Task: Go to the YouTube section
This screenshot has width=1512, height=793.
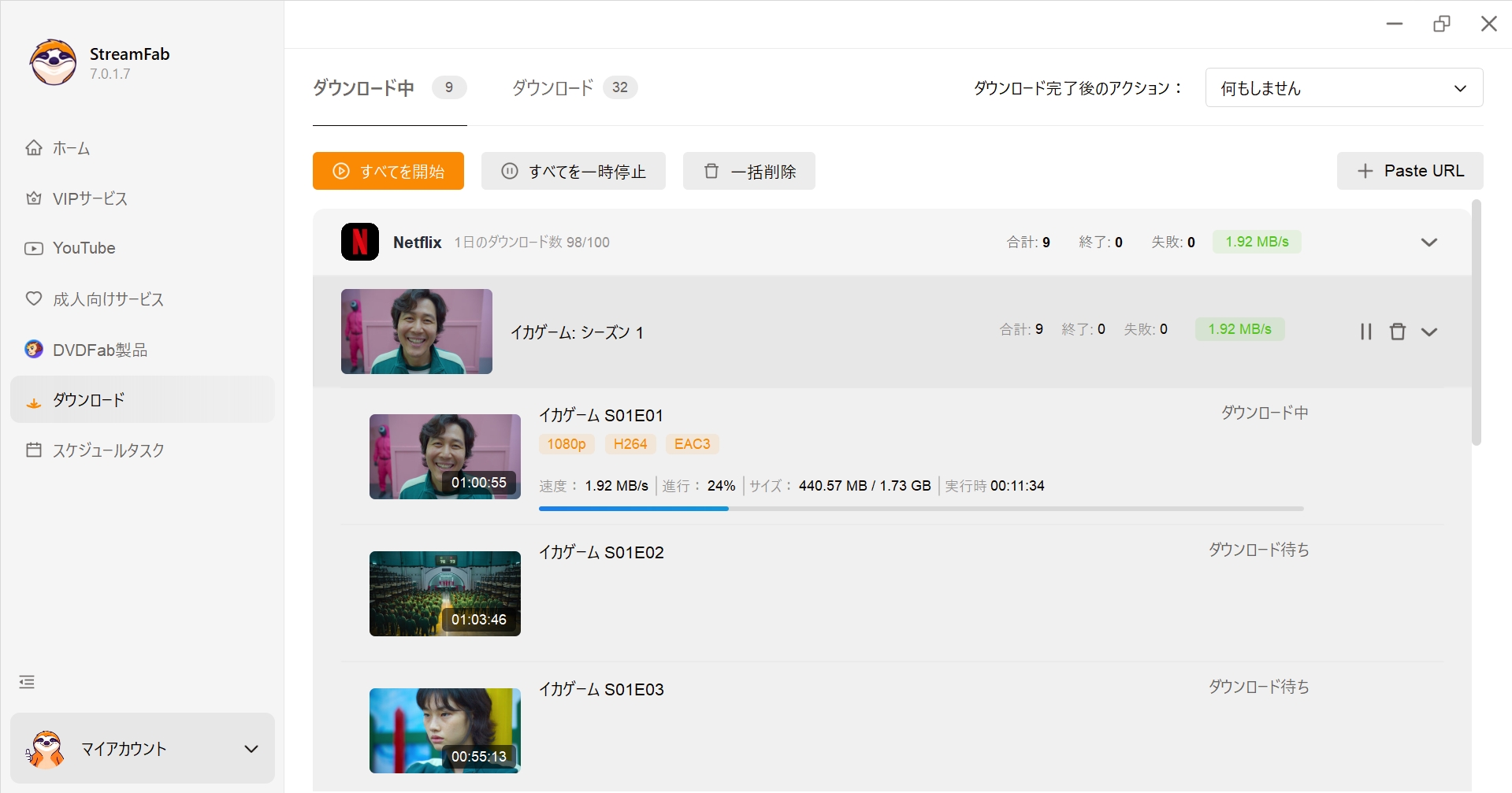Action: click(x=84, y=248)
